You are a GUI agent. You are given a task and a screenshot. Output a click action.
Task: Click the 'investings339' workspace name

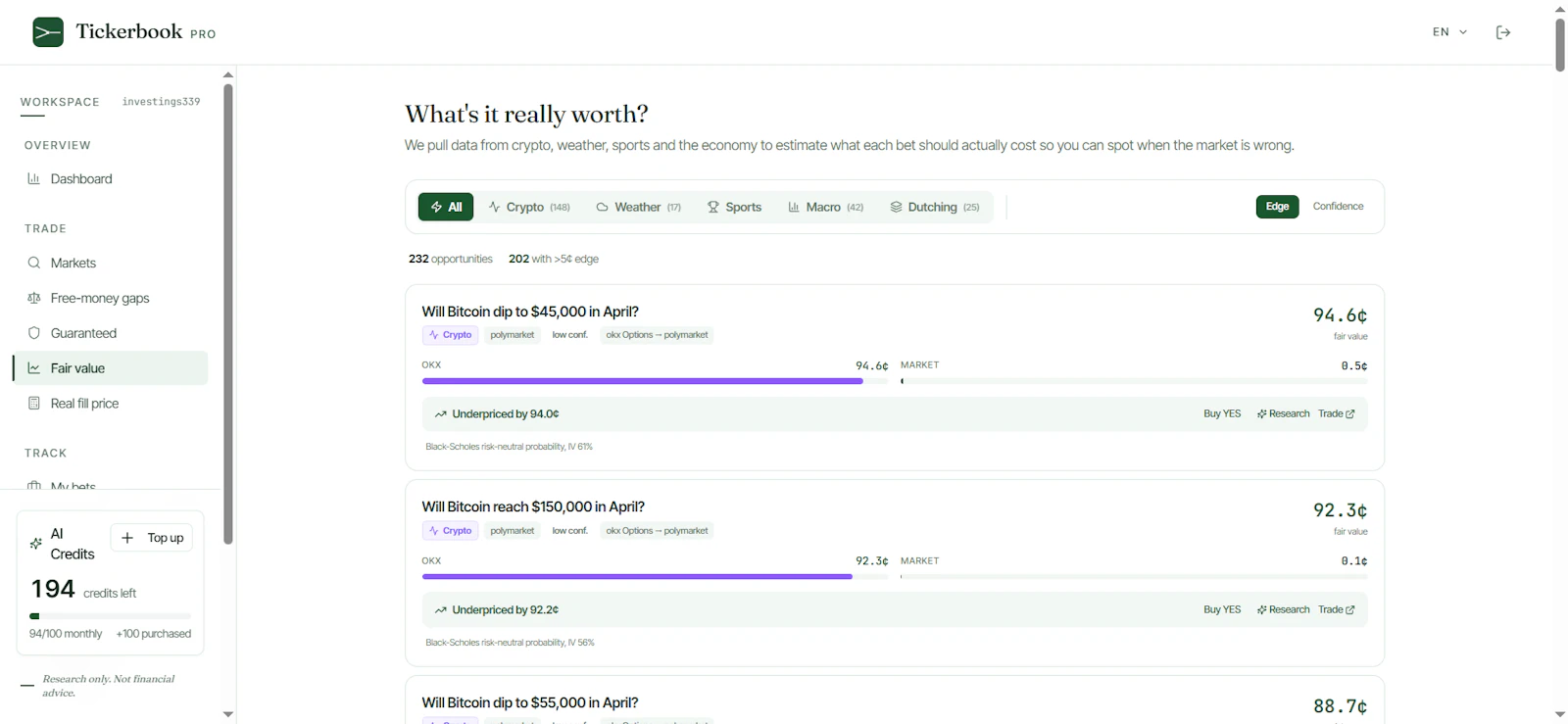[161, 102]
